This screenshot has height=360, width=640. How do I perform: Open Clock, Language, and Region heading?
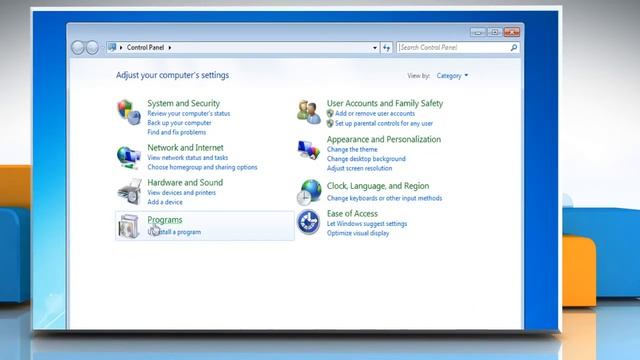coord(378,186)
